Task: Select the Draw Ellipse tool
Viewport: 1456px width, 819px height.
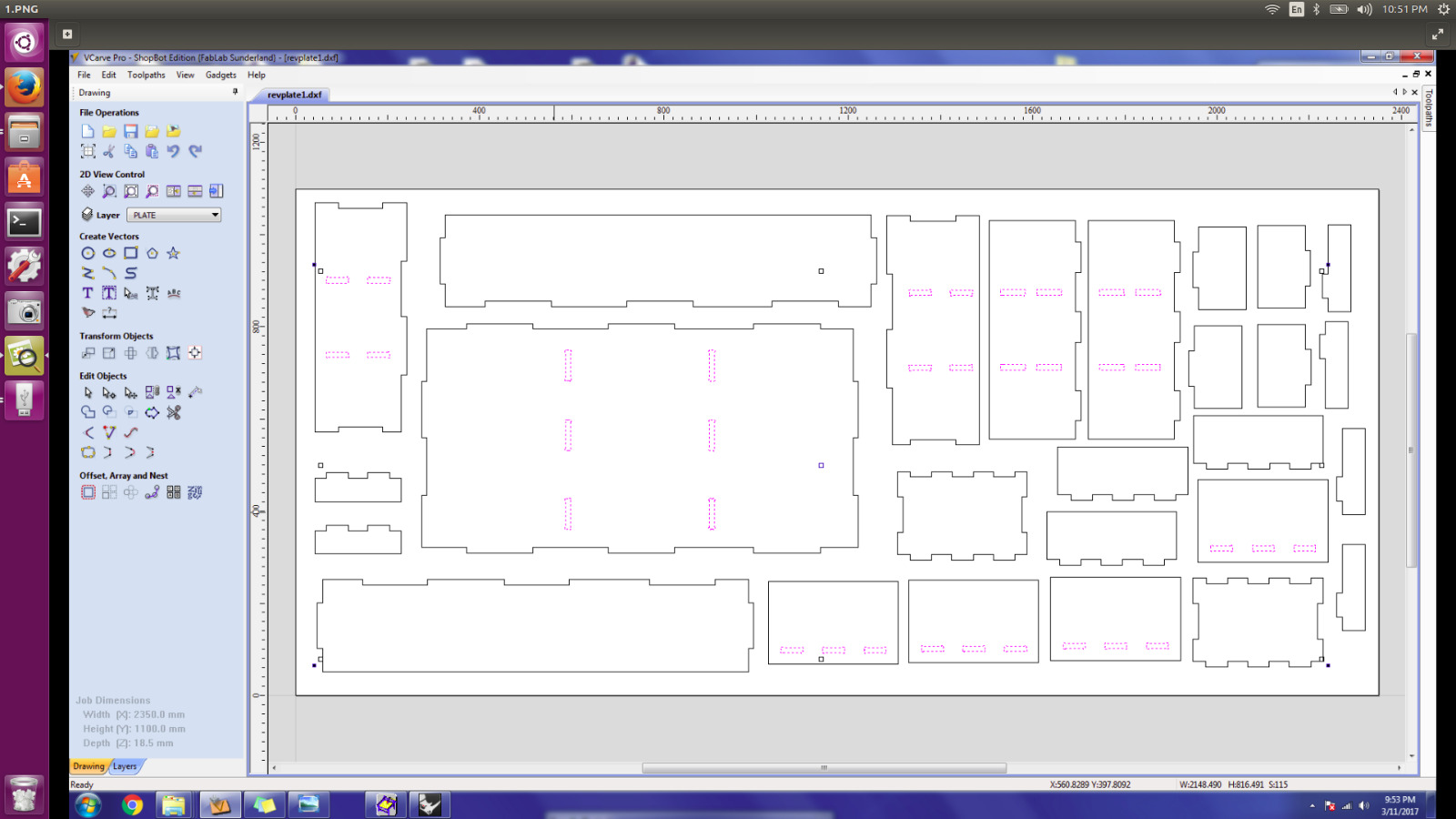Action: (109, 253)
